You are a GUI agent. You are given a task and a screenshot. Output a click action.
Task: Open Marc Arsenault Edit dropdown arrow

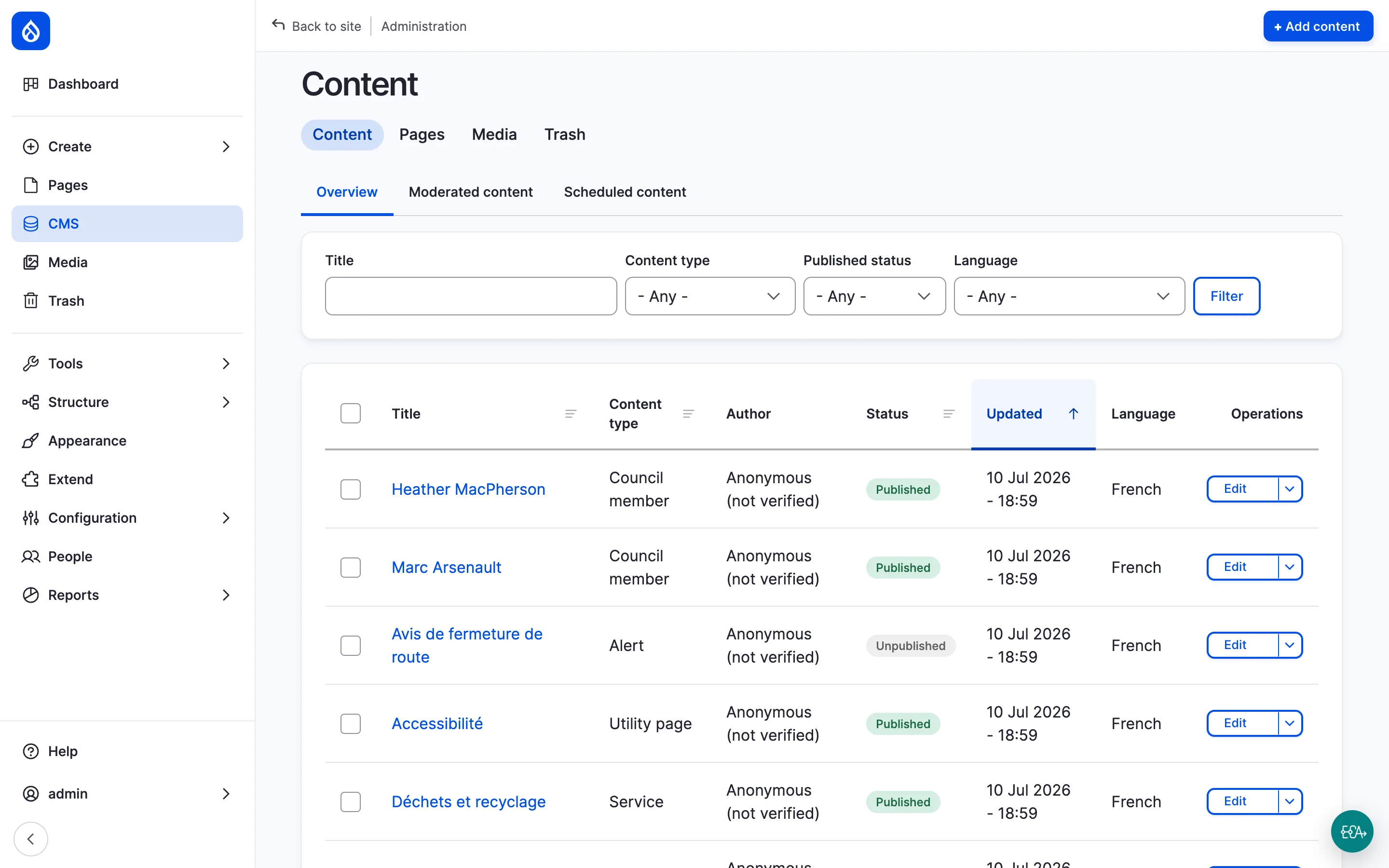click(x=1290, y=567)
